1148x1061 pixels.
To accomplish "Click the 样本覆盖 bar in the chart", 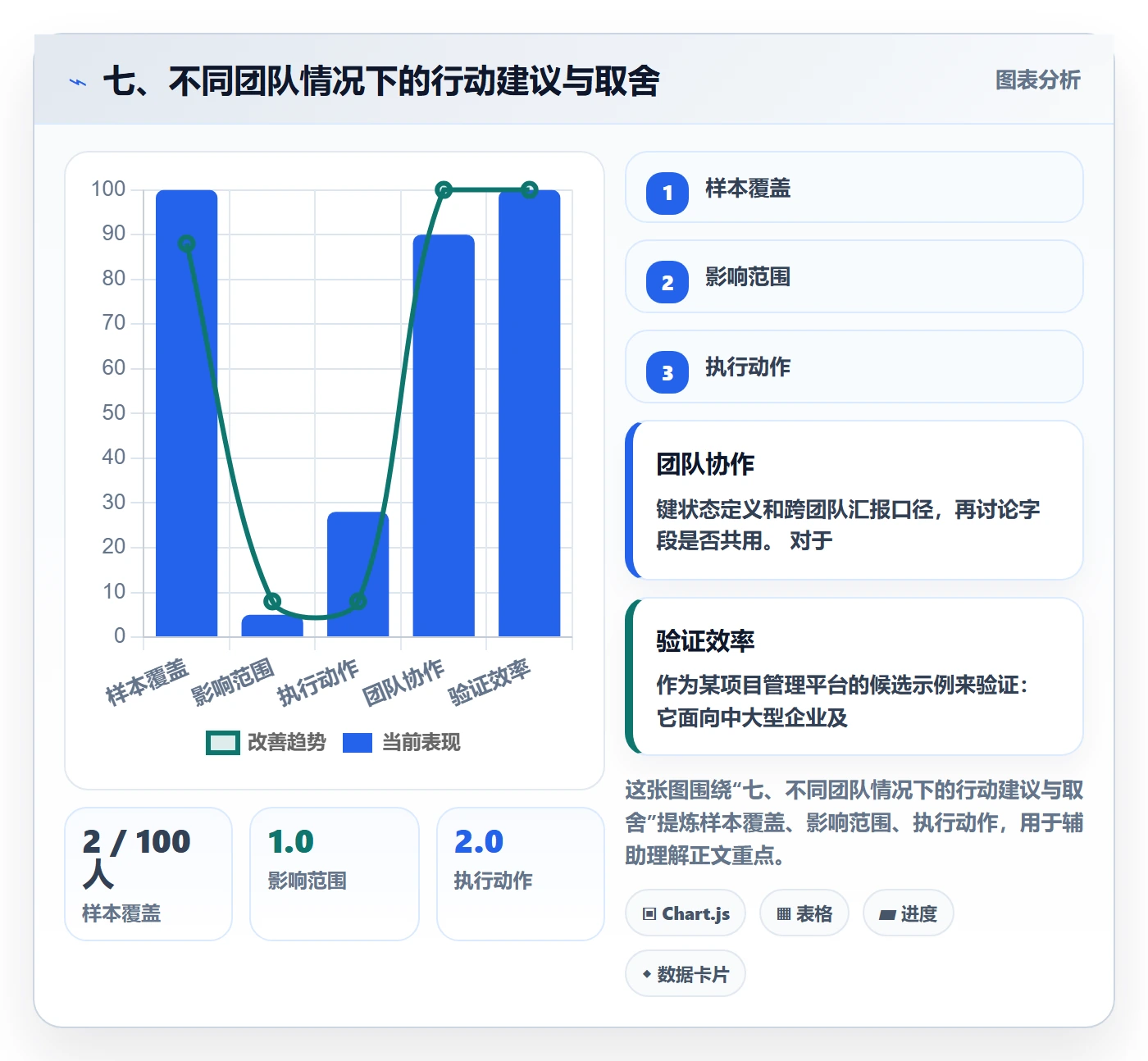I will click(x=187, y=413).
